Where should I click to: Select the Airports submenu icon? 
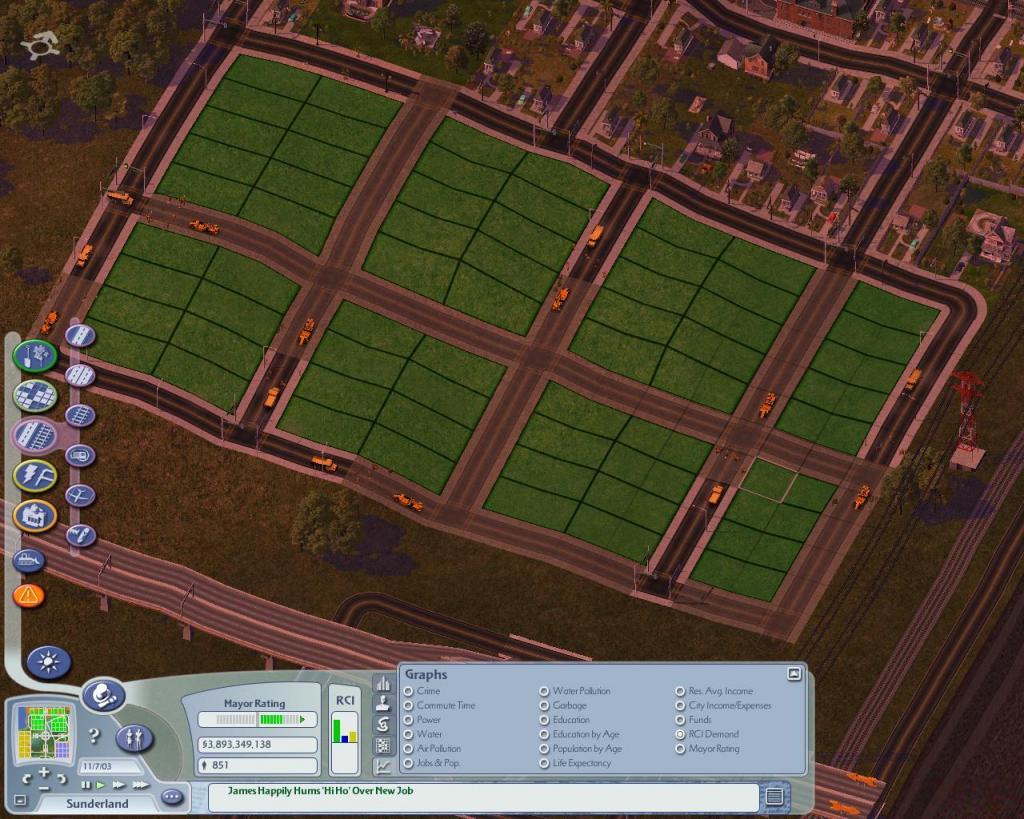(x=80, y=496)
